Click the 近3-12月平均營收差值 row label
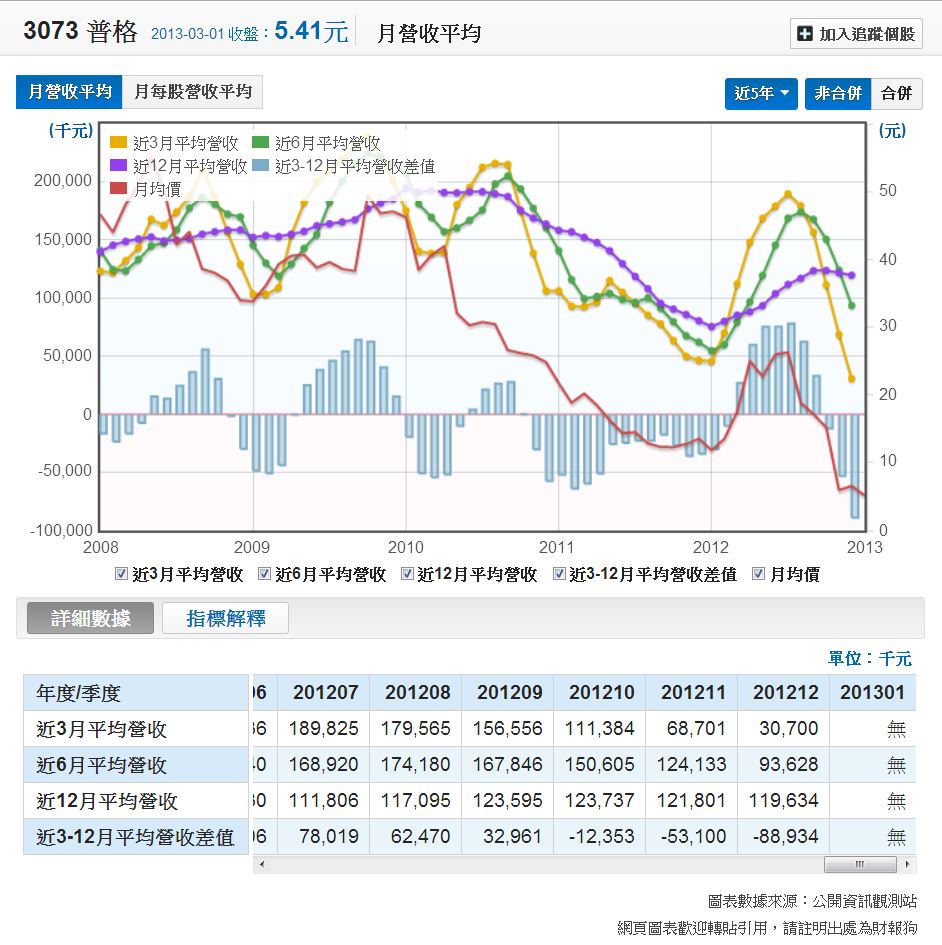This screenshot has width=942, height=945. (135, 837)
